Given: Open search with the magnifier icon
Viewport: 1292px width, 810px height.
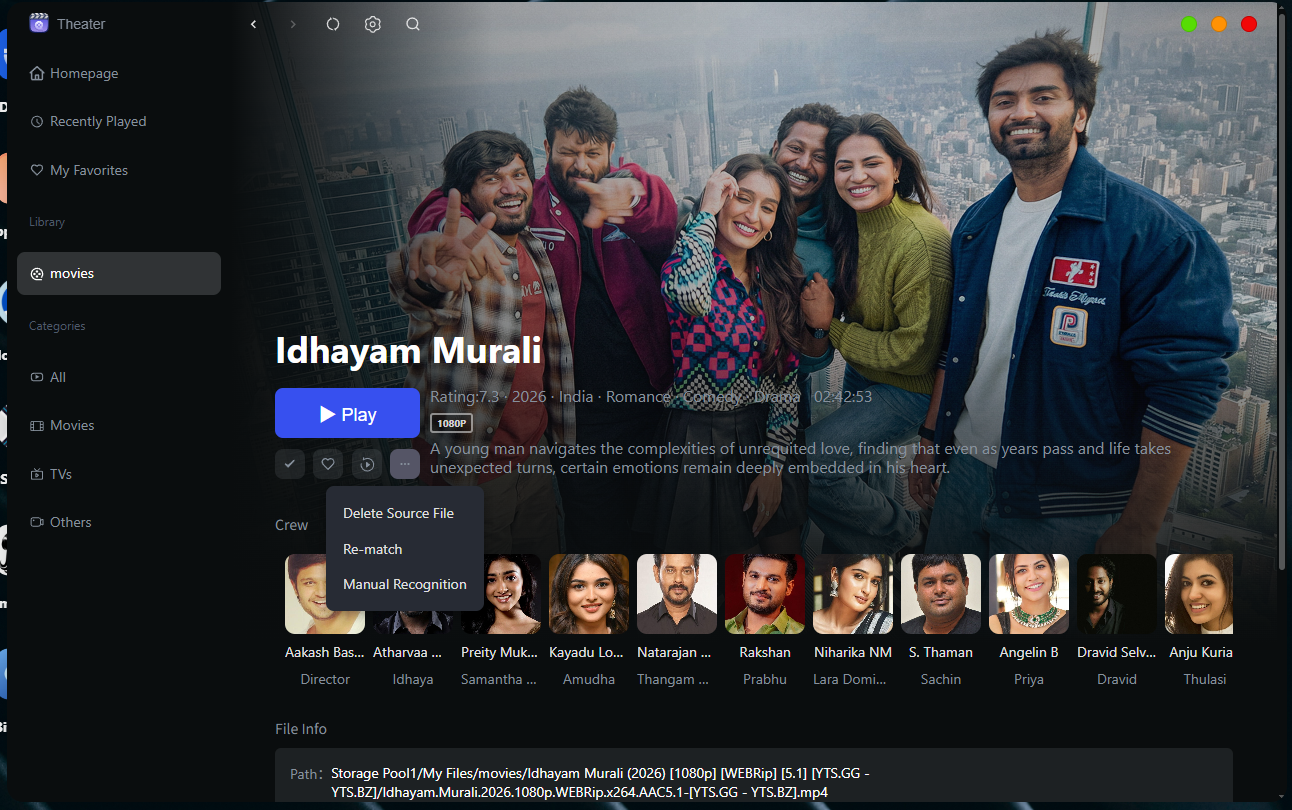Looking at the screenshot, I should 413,24.
